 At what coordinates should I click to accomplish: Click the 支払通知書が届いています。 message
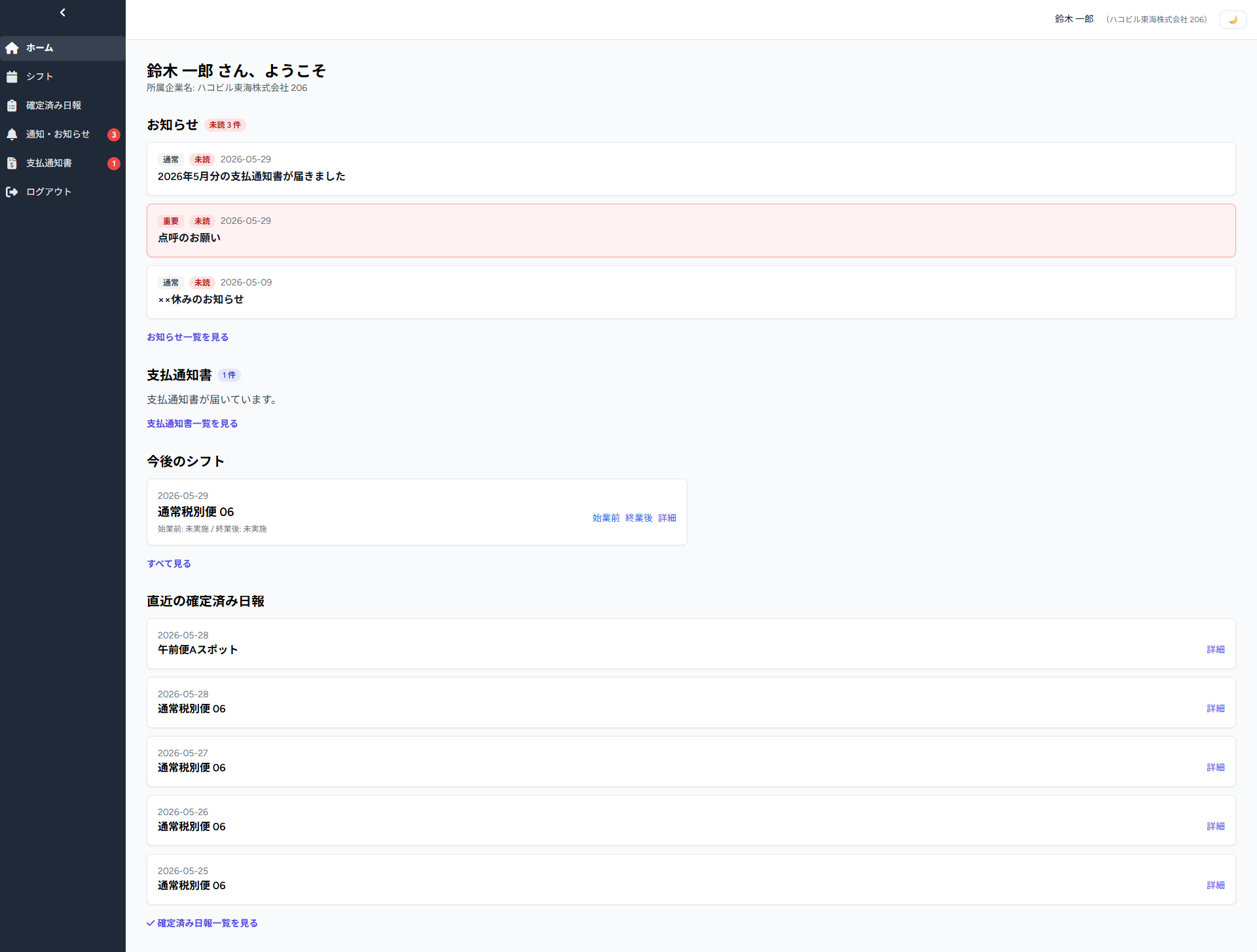(x=212, y=399)
